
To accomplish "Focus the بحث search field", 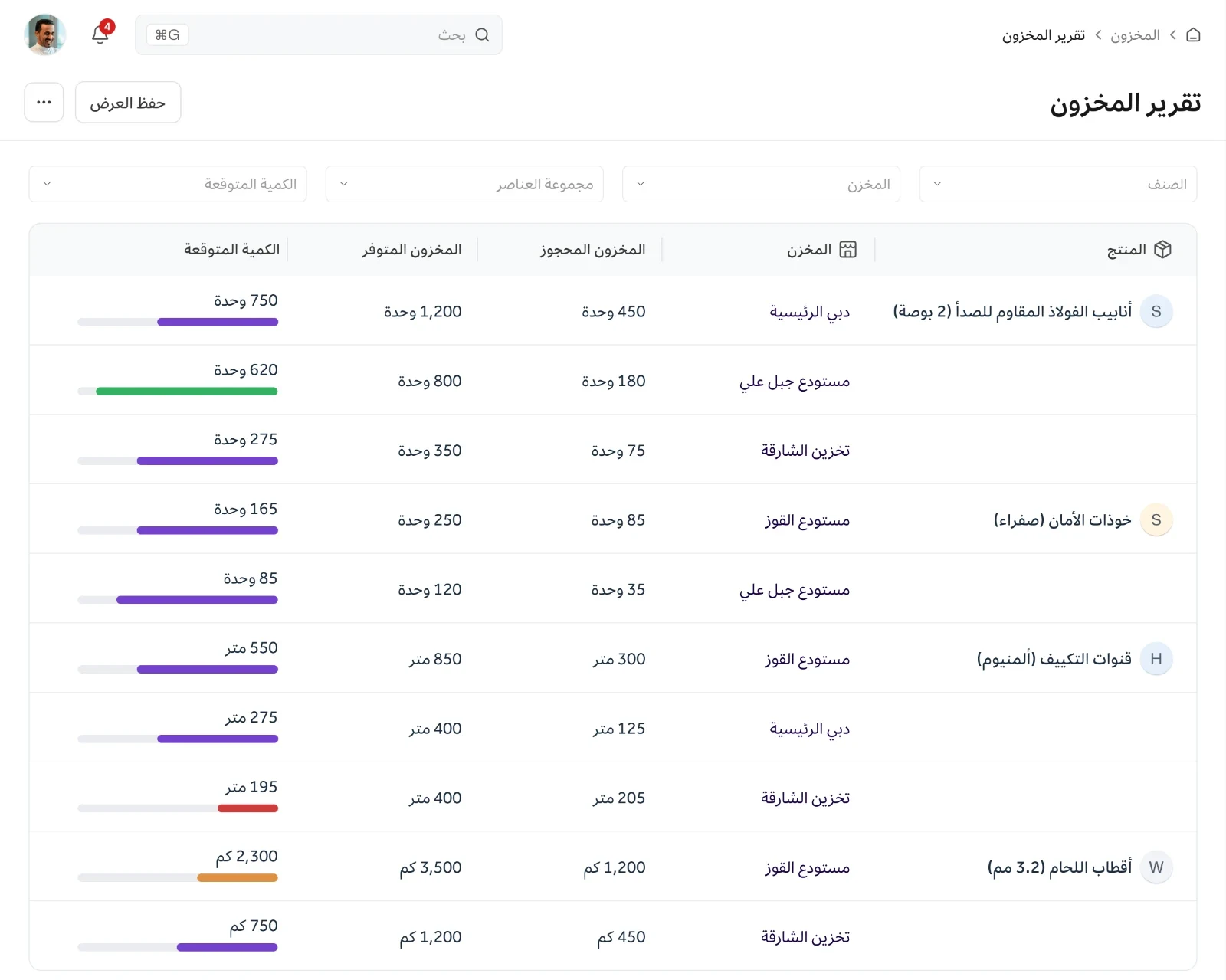I will click(319, 34).
